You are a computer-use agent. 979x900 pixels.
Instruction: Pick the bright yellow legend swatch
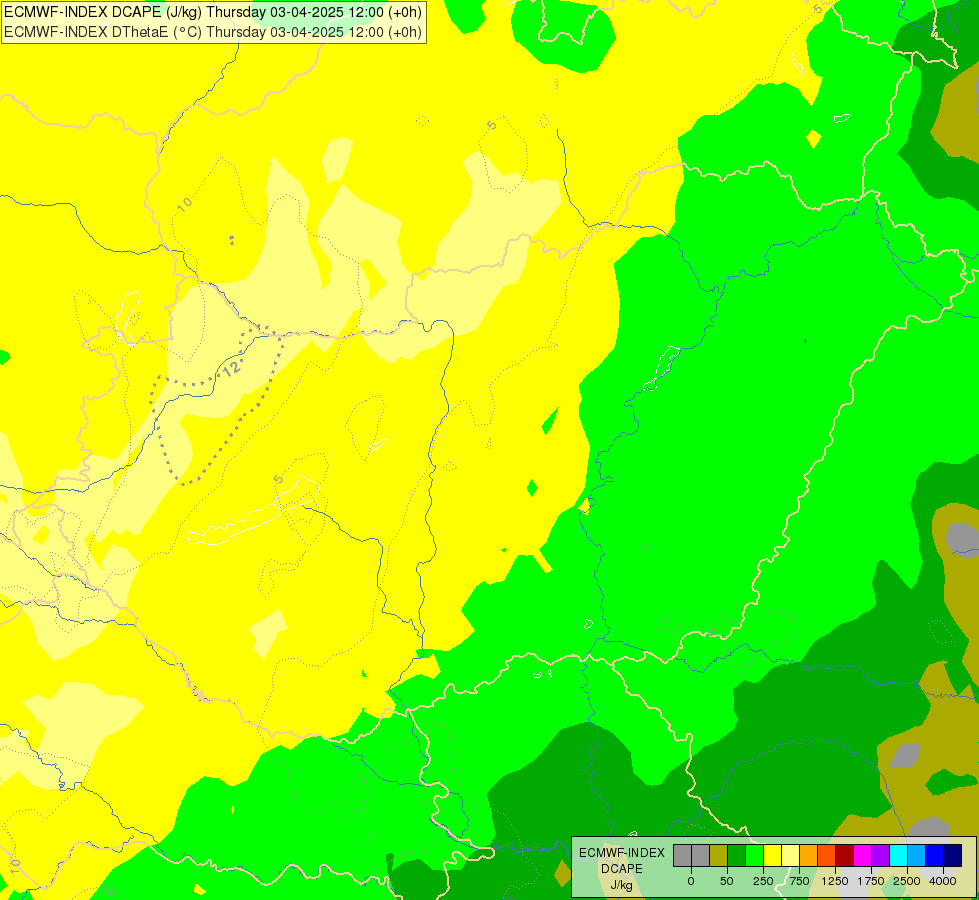pos(772,856)
